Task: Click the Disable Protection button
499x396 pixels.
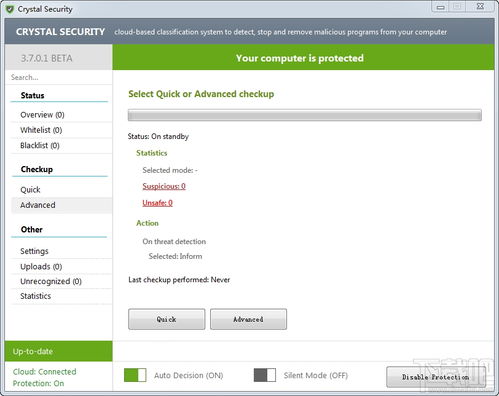Action: click(x=436, y=377)
